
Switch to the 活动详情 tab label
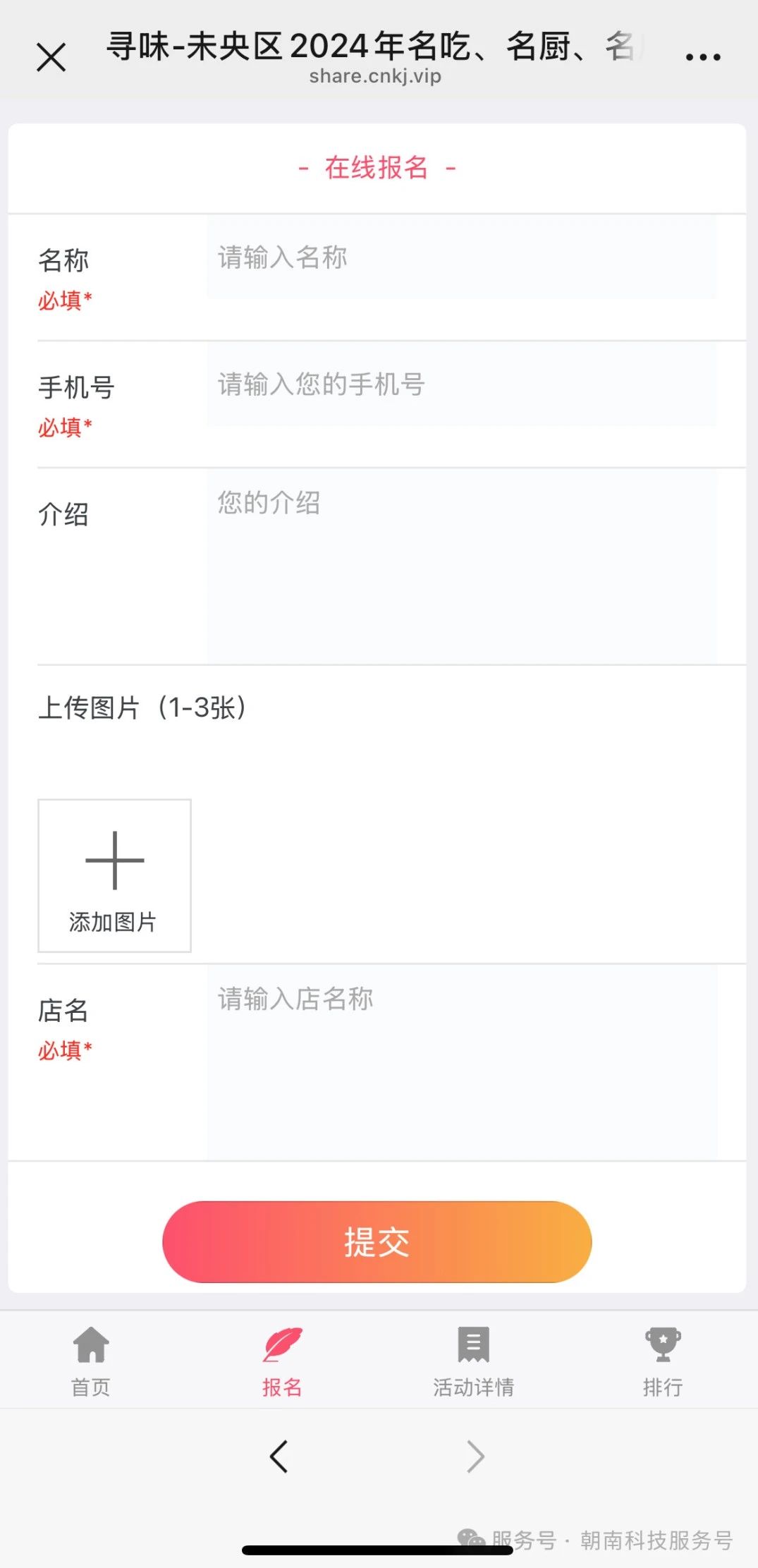pyautogui.click(x=473, y=1387)
